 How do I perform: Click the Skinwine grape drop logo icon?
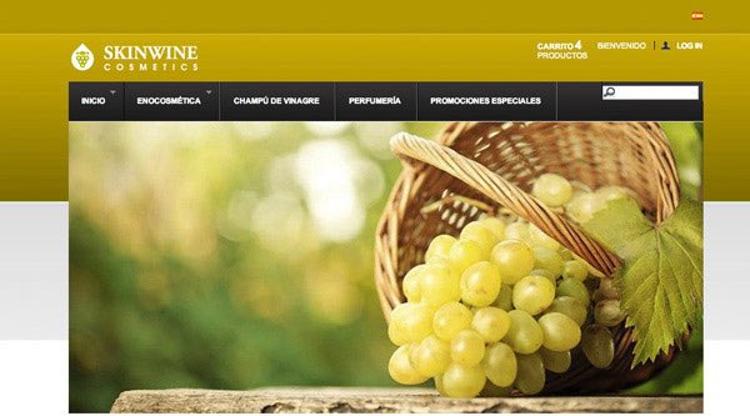coord(82,57)
